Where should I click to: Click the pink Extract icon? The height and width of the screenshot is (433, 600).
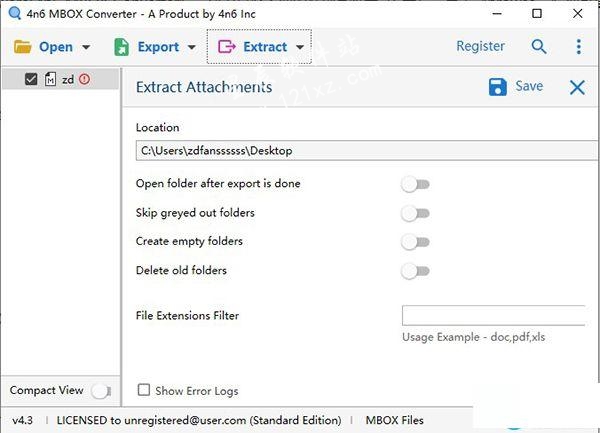coord(227,47)
